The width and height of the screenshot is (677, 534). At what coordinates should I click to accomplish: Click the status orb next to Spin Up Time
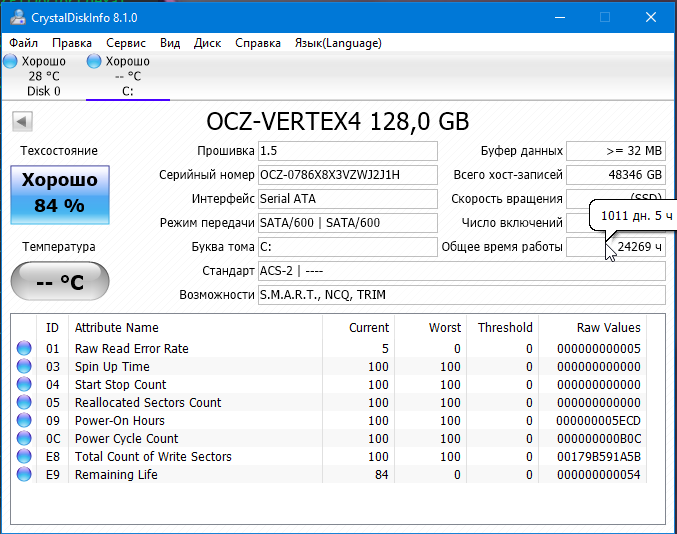[24, 367]
